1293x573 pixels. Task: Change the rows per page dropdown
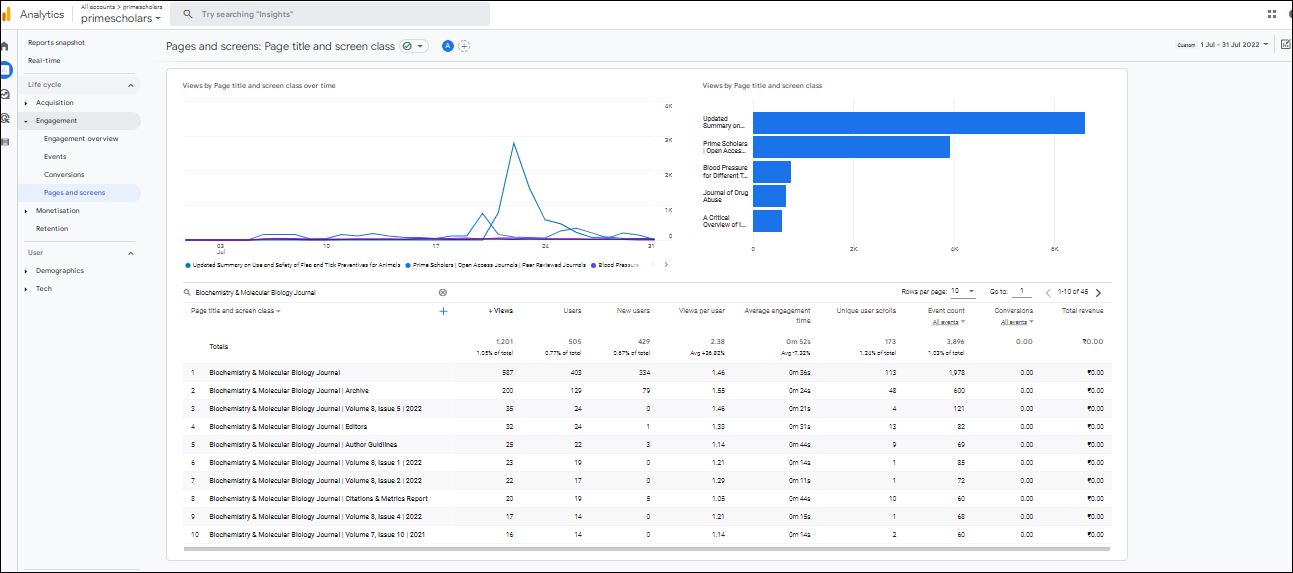[962, 291]
